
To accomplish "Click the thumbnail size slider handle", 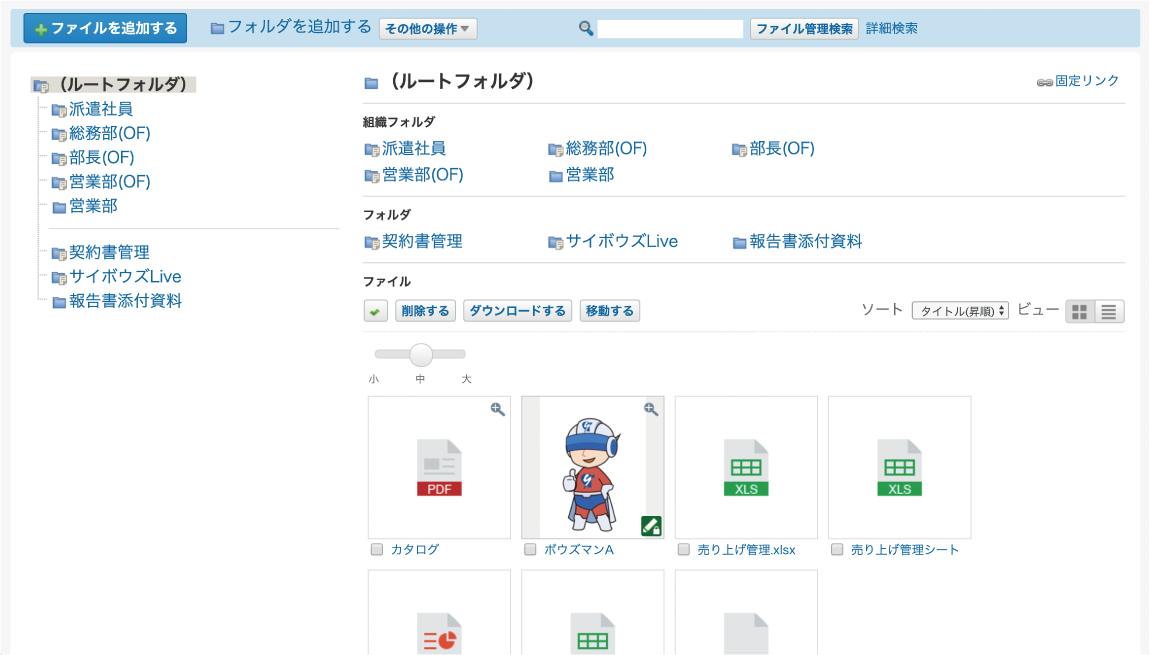I will click(x=421, y=354).
